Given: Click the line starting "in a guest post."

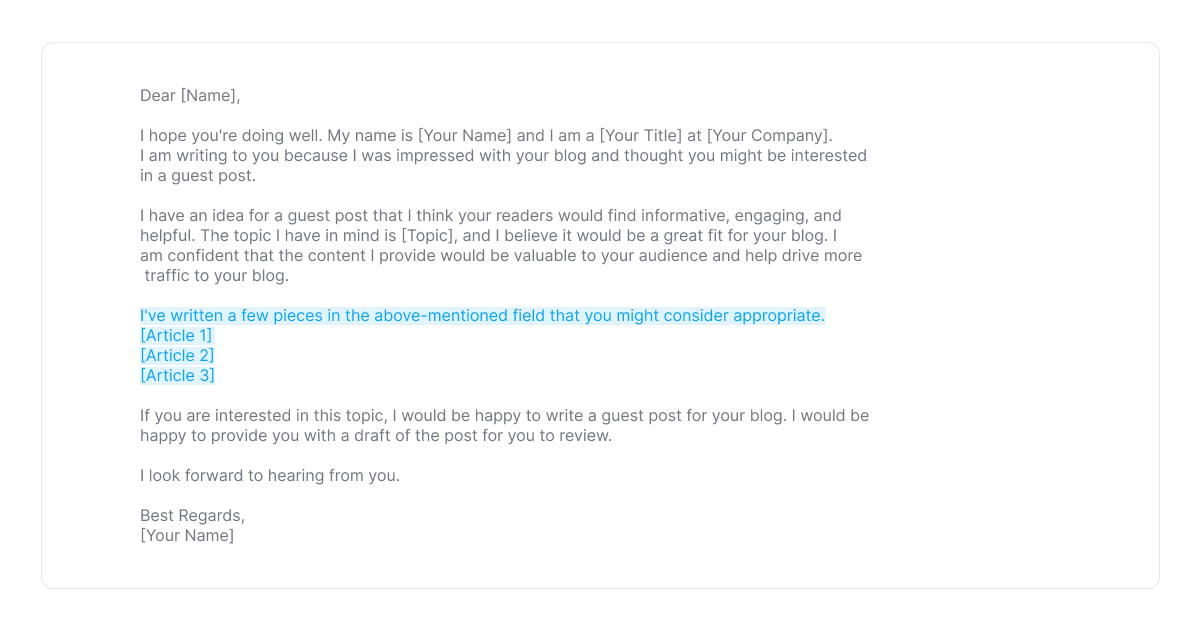Looking at the screenshot, I should [198, 176].
